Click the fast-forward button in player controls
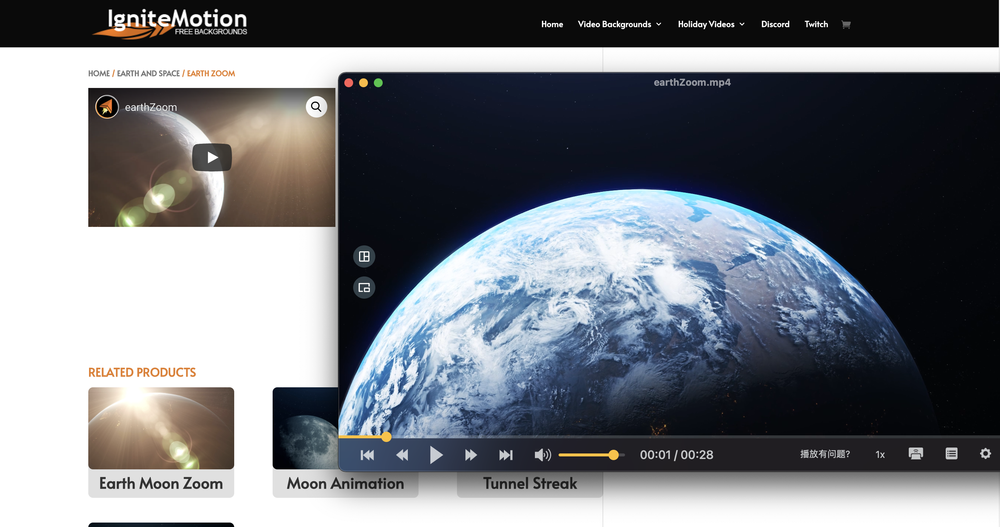Viewport: 1000px width, 527px height. coord(471,455)
